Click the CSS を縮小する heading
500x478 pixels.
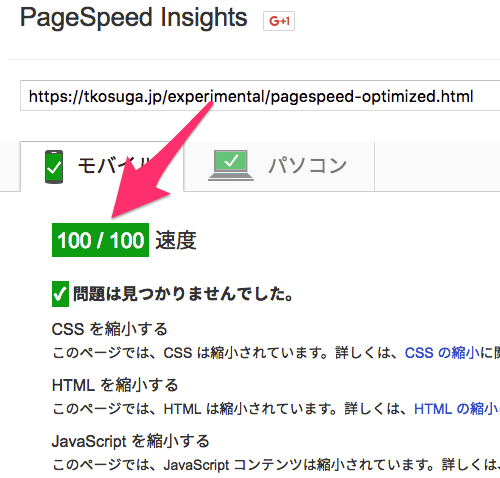tap(110, 329)
